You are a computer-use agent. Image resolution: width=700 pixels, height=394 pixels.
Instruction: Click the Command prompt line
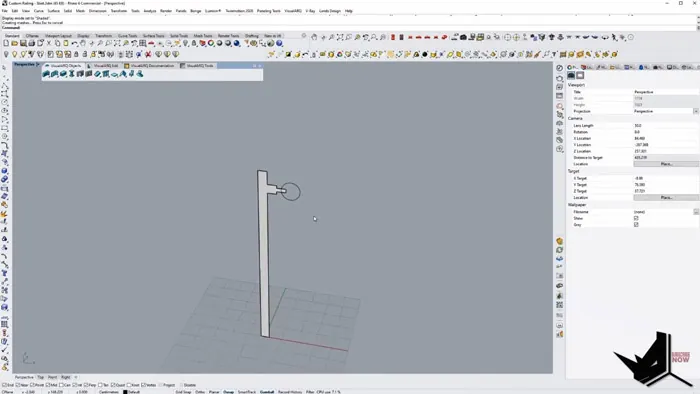point(348,28)
